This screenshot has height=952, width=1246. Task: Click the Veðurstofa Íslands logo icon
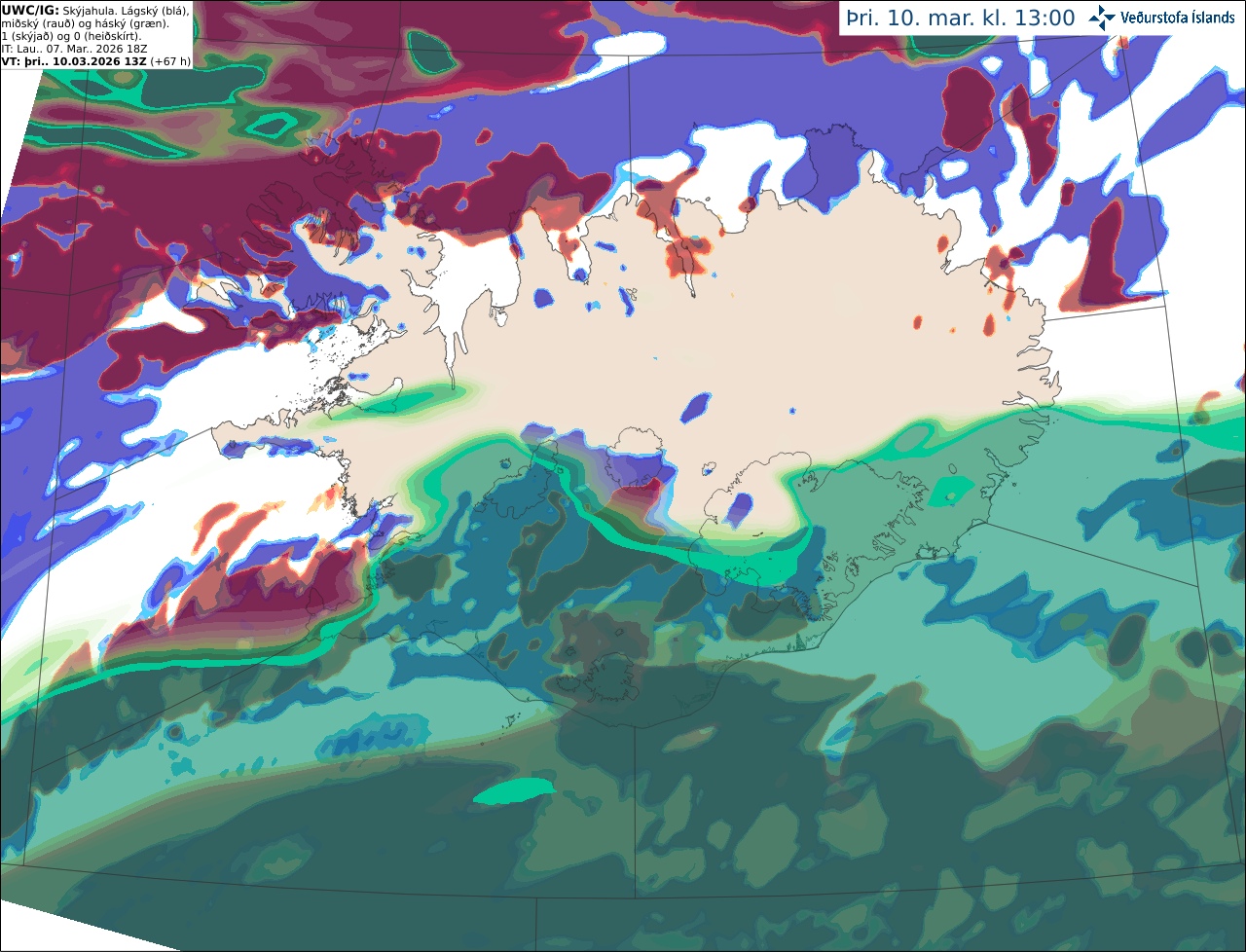pyautogui.click(x=1101, y=18)
